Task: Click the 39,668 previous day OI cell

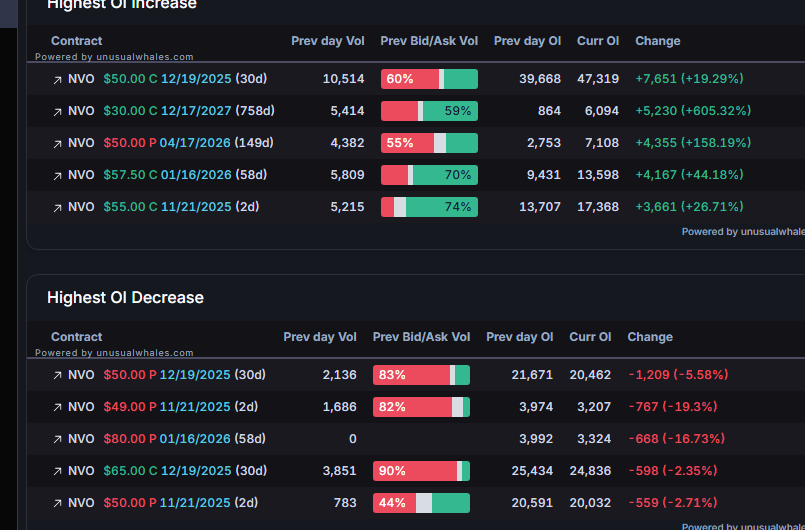Action: pos(540,79)
